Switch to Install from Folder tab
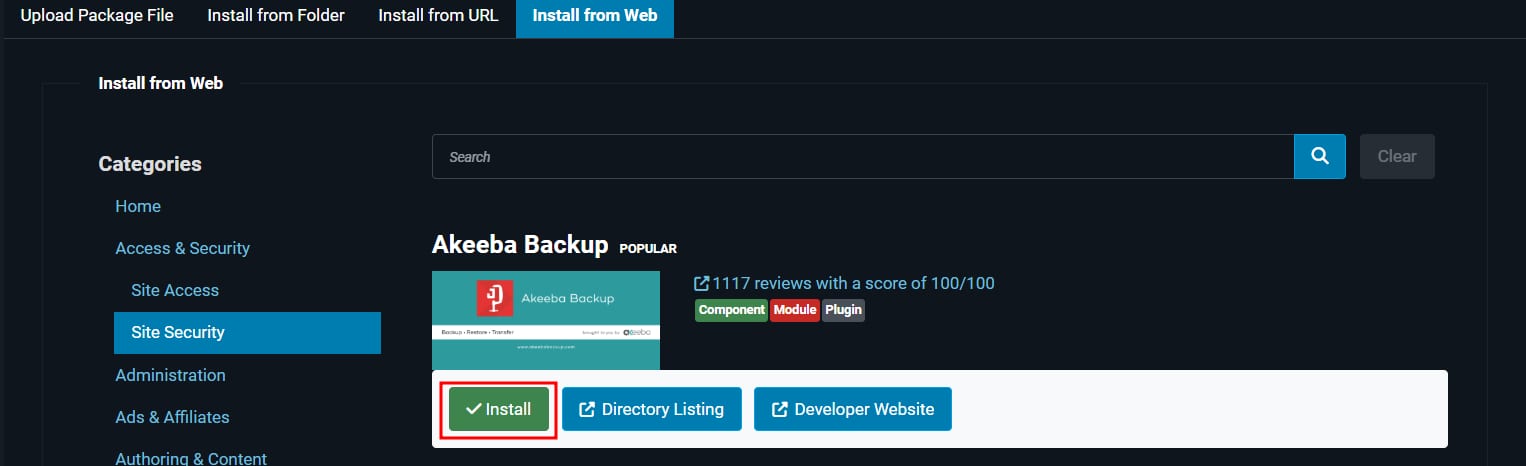 (x=276, y=16)
